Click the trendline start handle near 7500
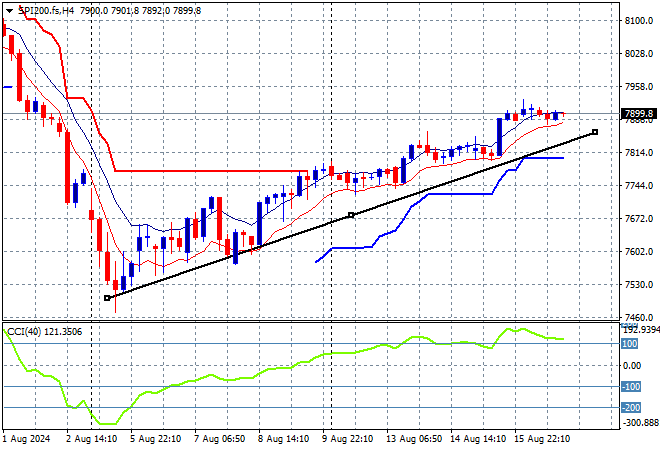This screenshot has height=450, width=660. click(107, 298)
